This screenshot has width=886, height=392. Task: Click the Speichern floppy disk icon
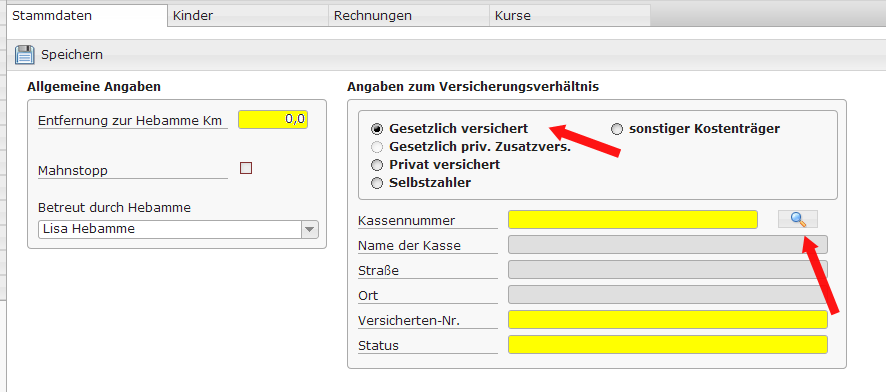coord(24,55)
